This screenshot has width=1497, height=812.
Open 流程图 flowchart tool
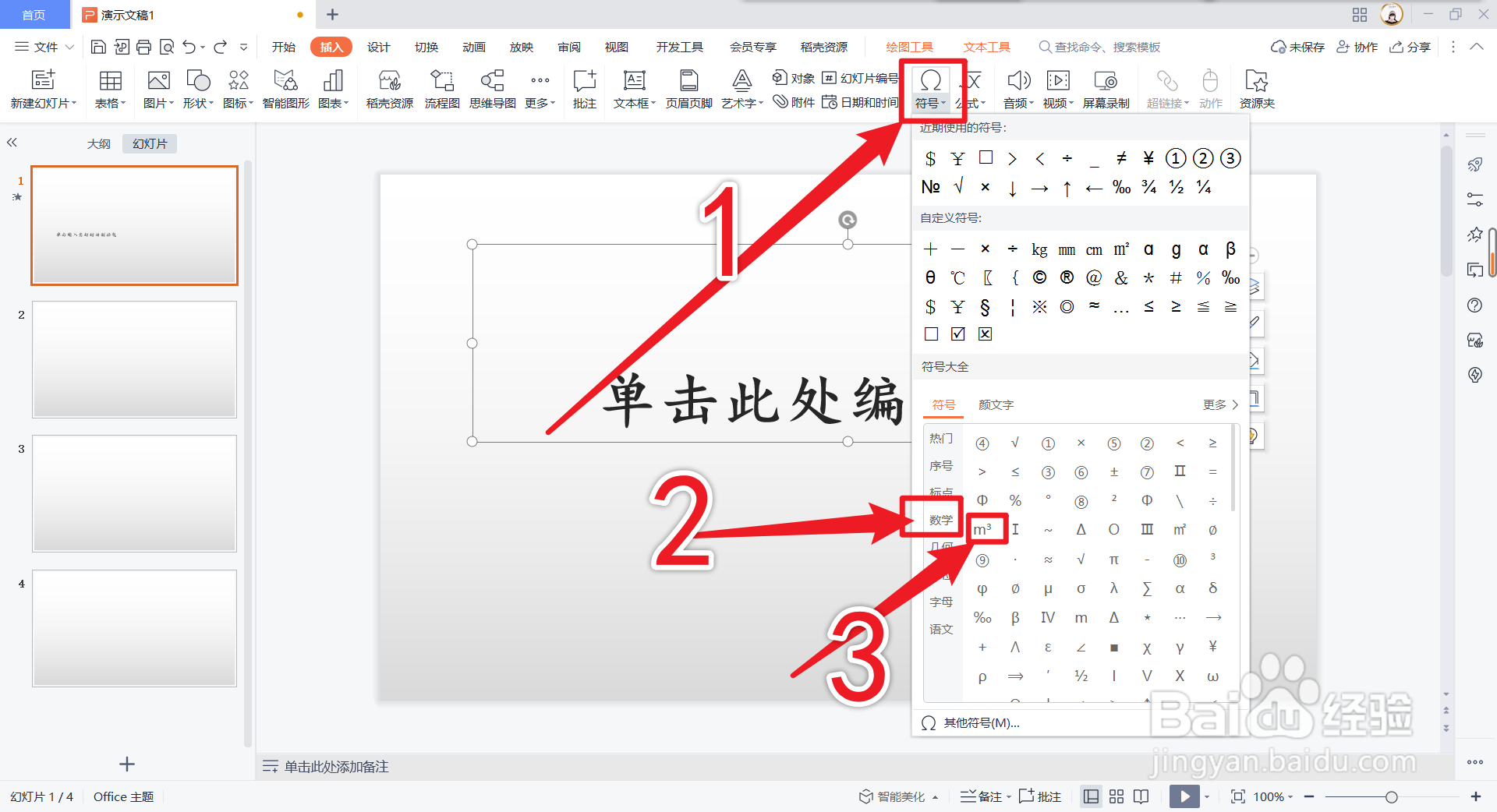point(442,90)
